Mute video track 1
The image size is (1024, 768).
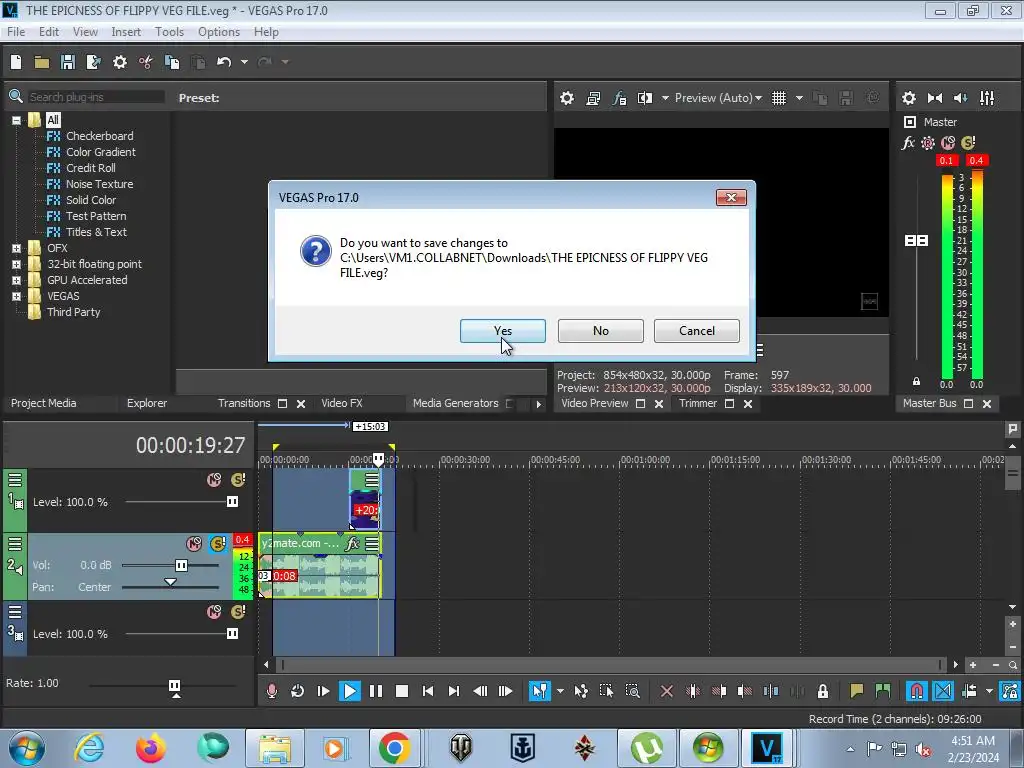pyautogui.click(x=214, y=480)
